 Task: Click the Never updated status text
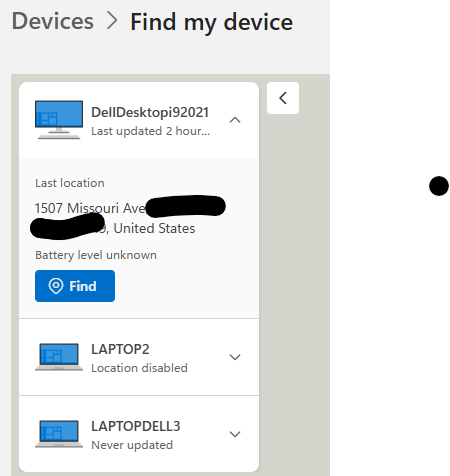[132, 445]
